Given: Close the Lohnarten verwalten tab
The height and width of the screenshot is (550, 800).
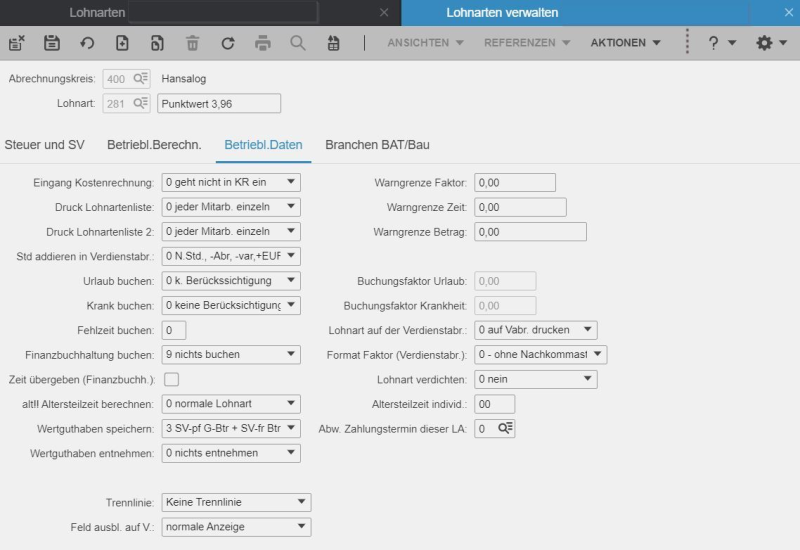Looking at the screenshot, I should 789,12.
